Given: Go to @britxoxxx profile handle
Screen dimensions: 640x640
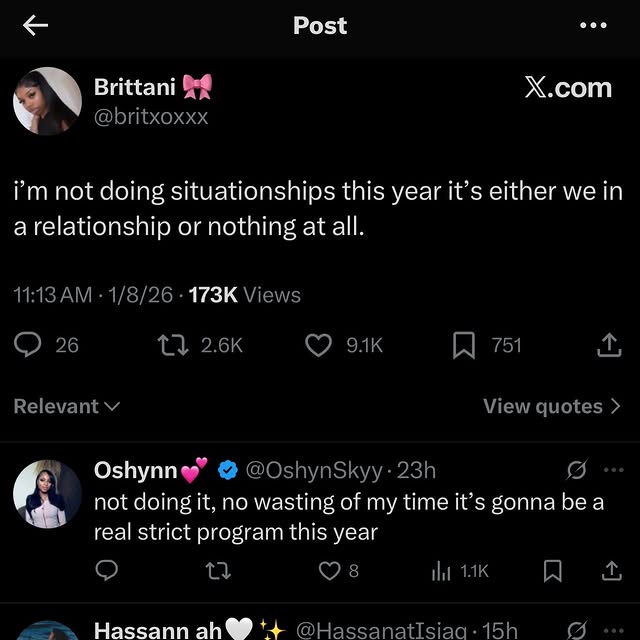Looking at the screenshot, I should pyautogui.click(x=151, y=116).
